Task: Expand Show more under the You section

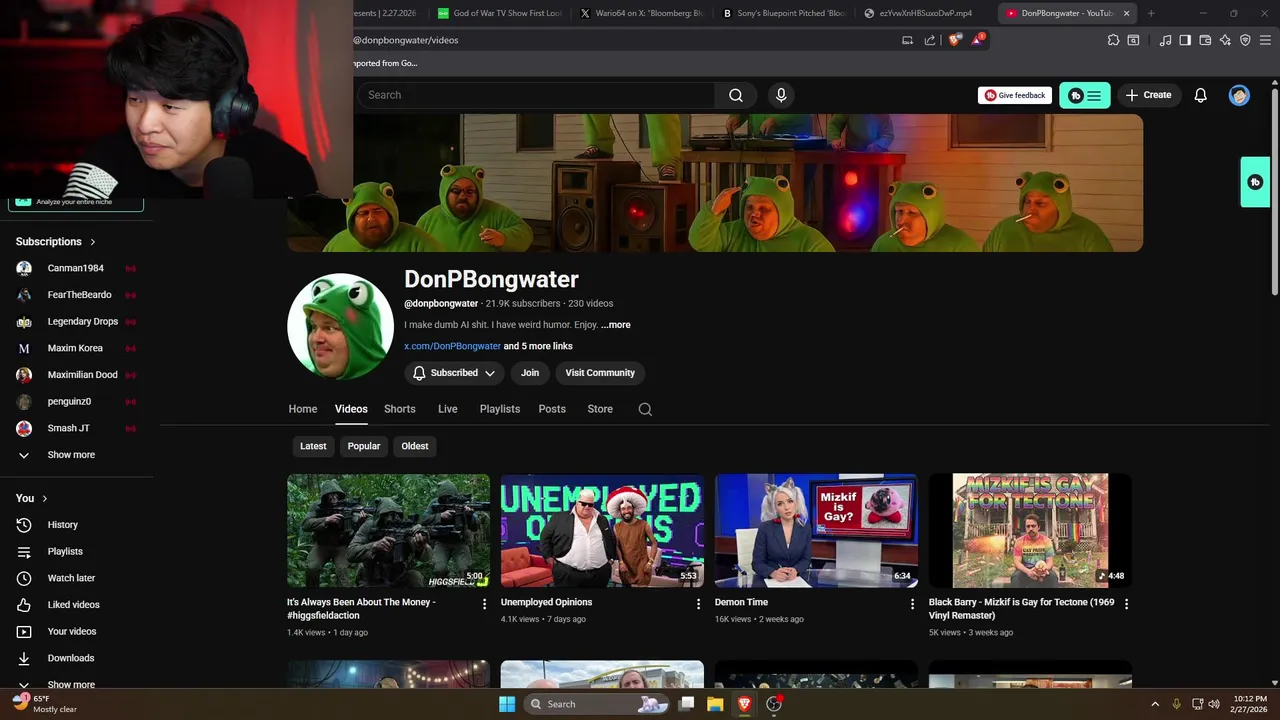Action: click(71, 685)
